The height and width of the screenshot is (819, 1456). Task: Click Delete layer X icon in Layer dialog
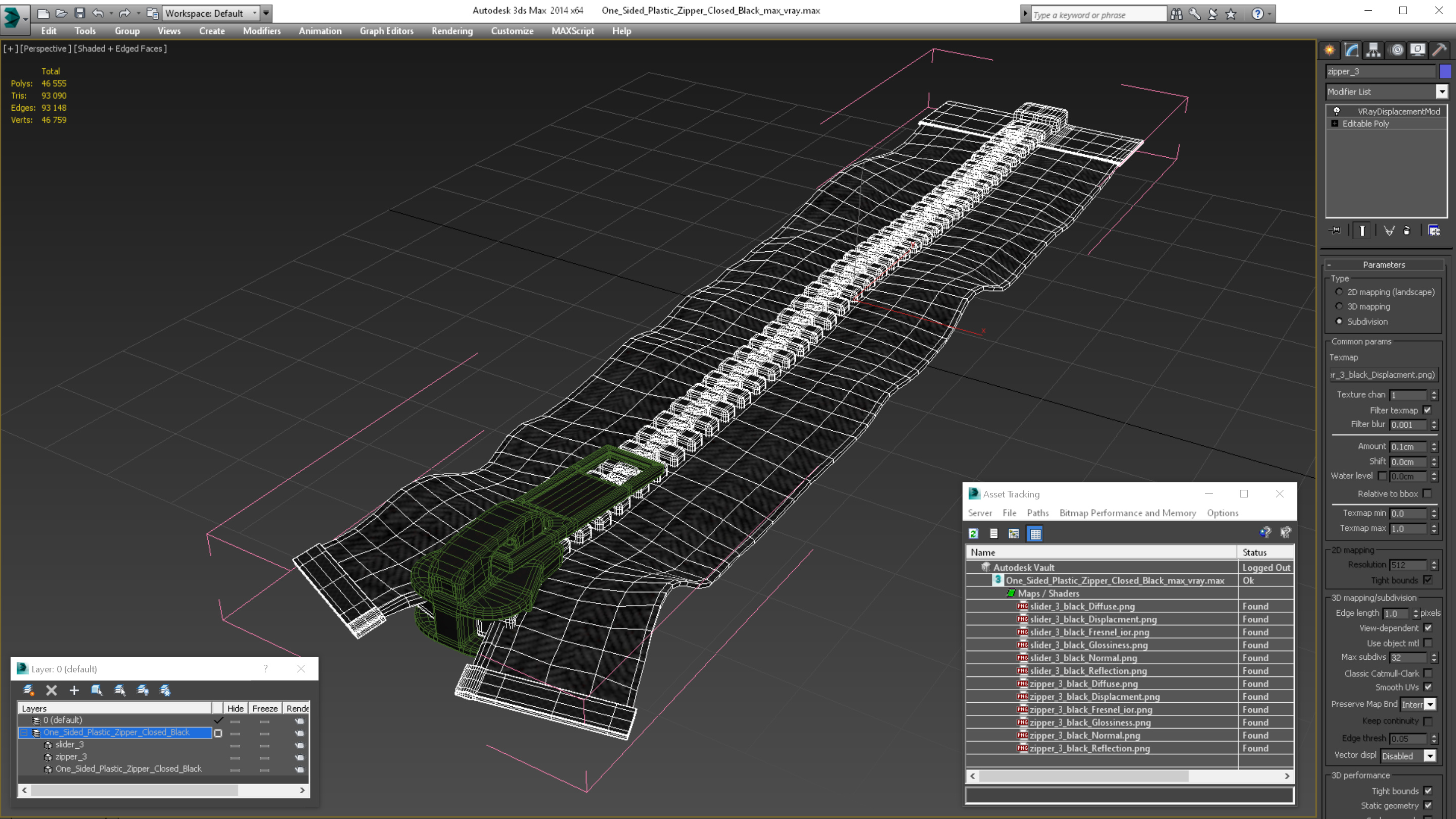coord(52,690)
